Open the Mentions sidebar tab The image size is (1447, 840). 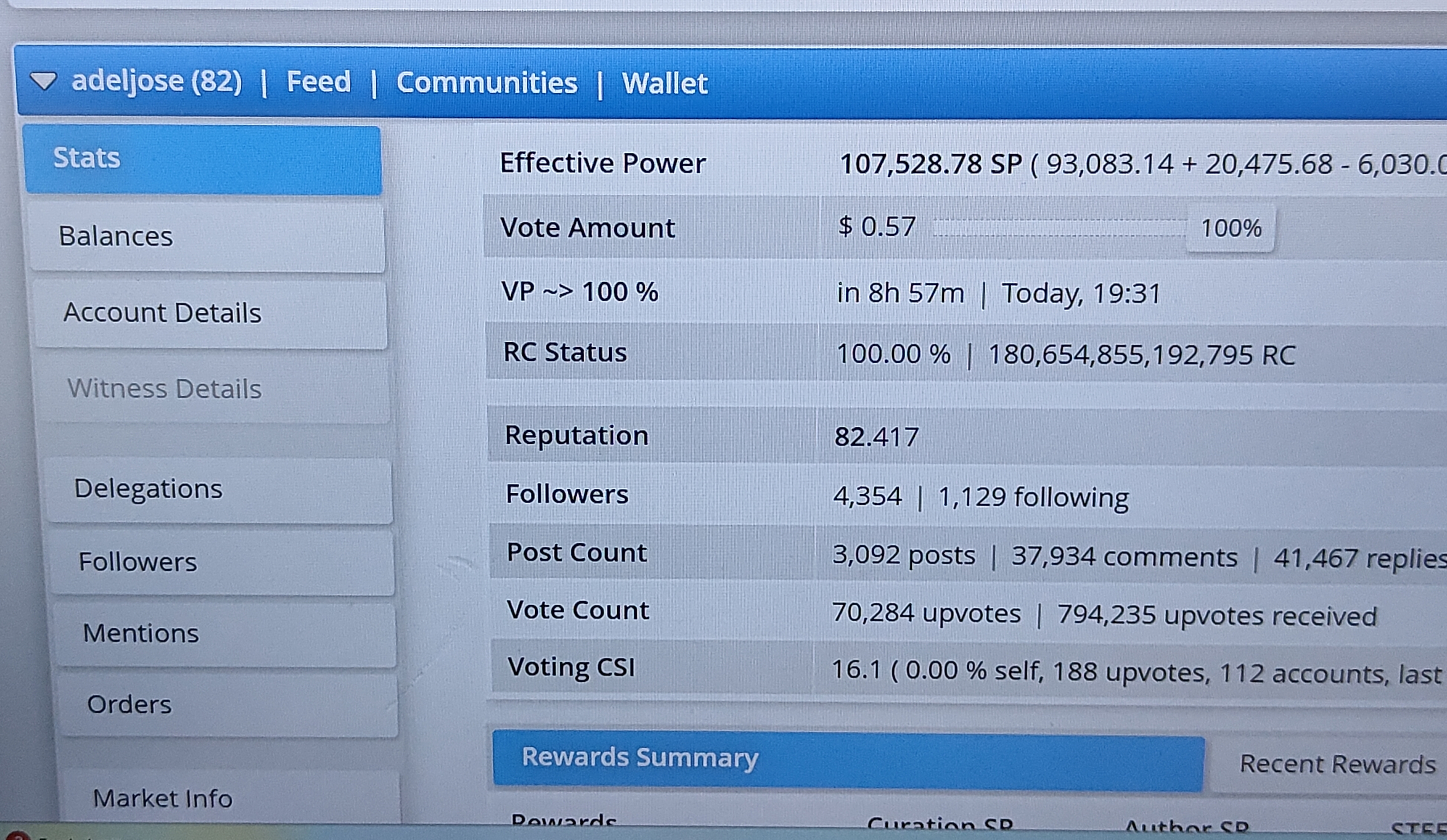[224, 634]
